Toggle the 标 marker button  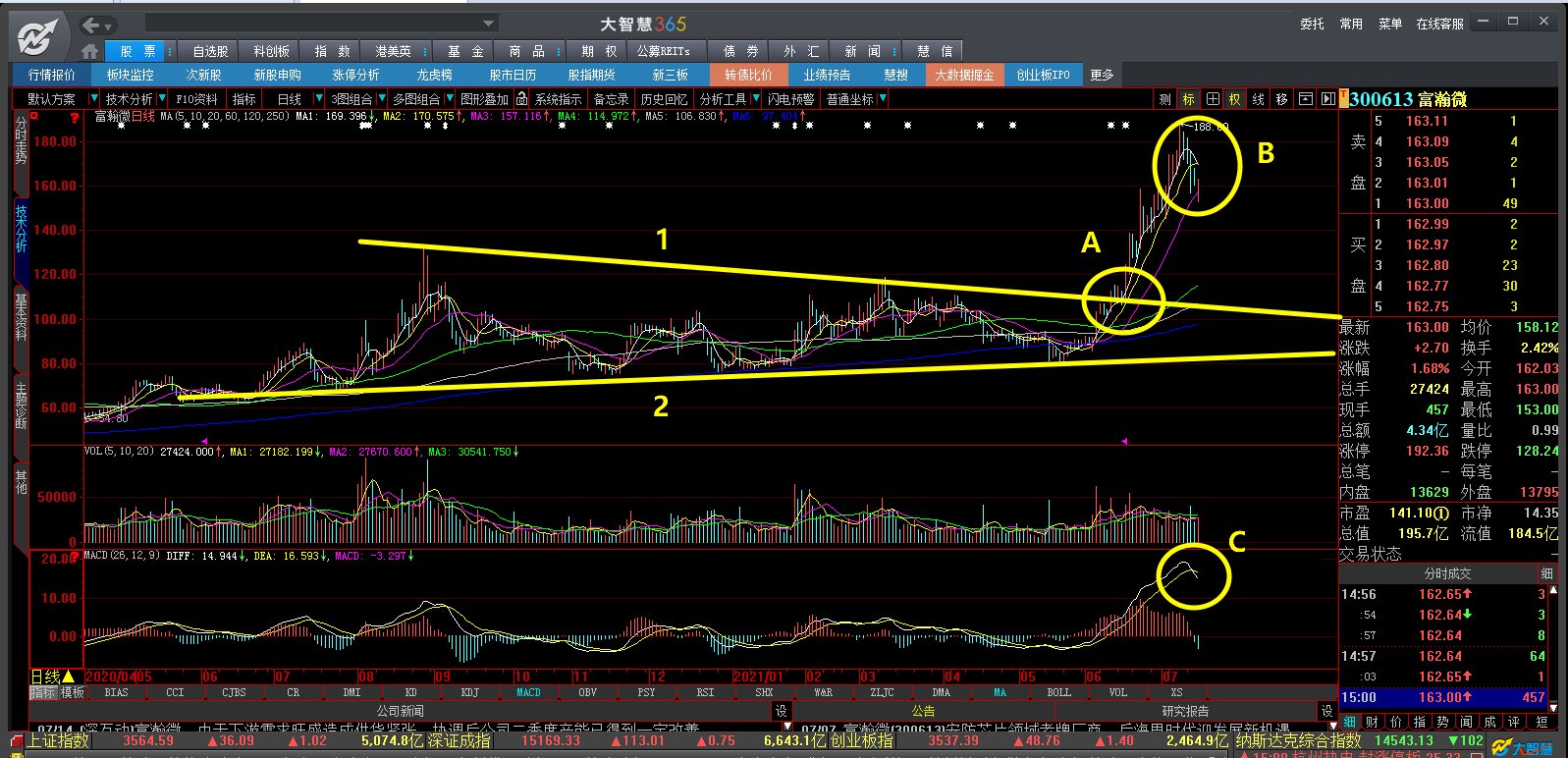tap(1188, 99)
